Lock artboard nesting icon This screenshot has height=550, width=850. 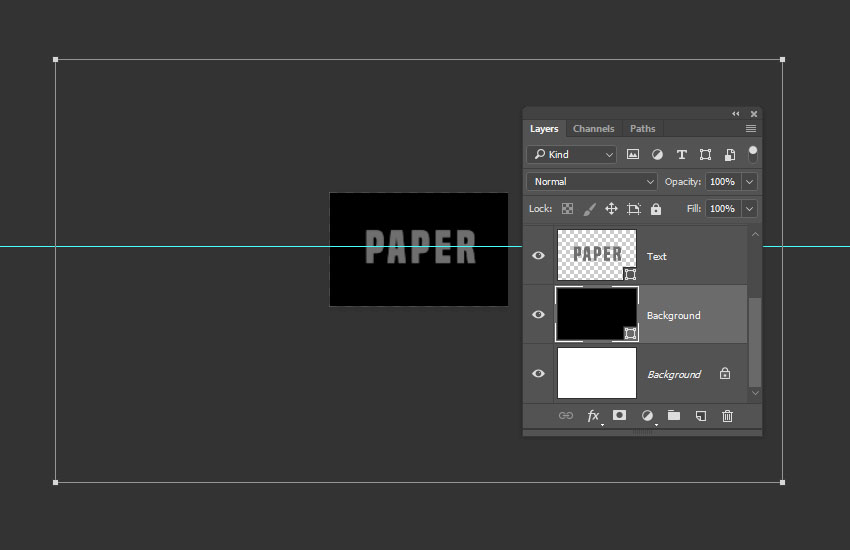point(634,209)
